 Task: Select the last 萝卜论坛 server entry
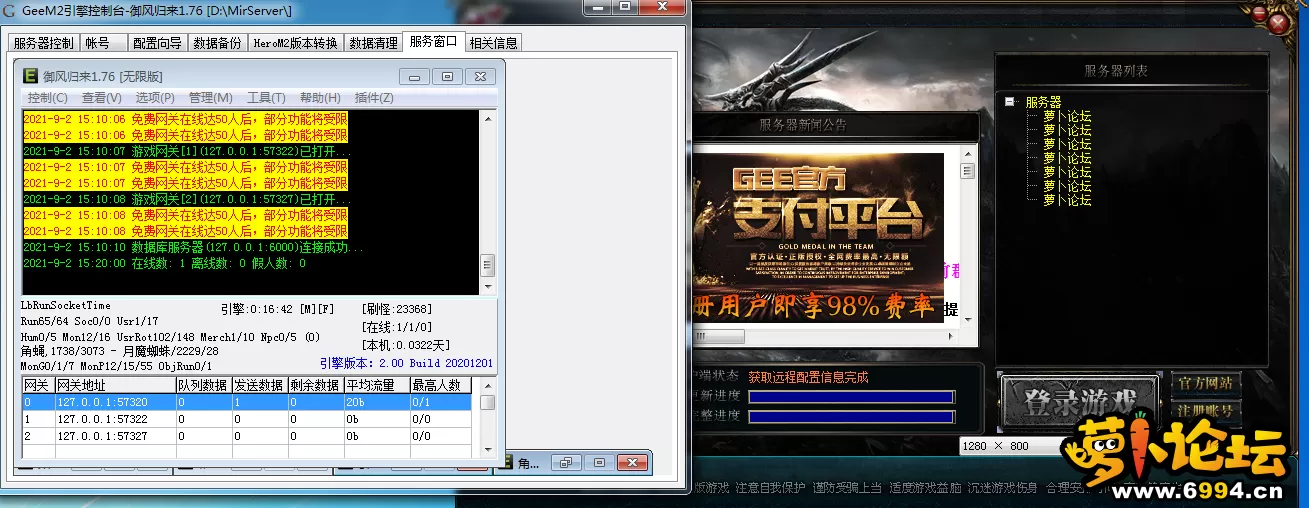pos(1067,200)
